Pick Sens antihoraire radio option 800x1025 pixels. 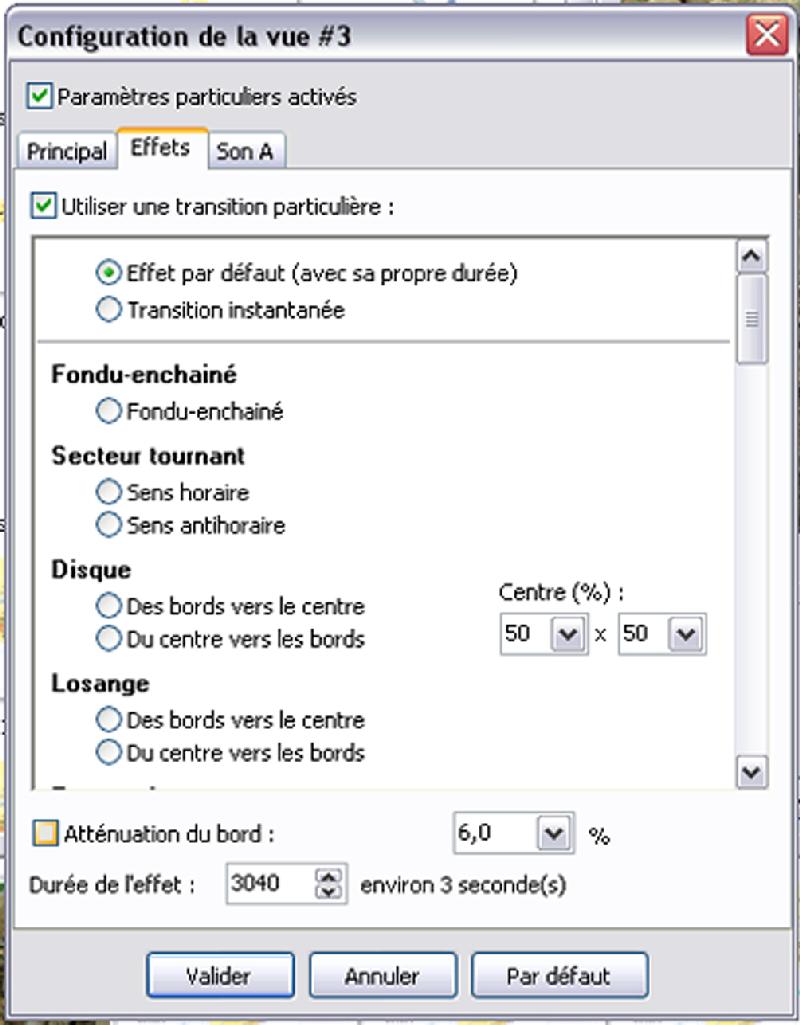tap(108, 524)
